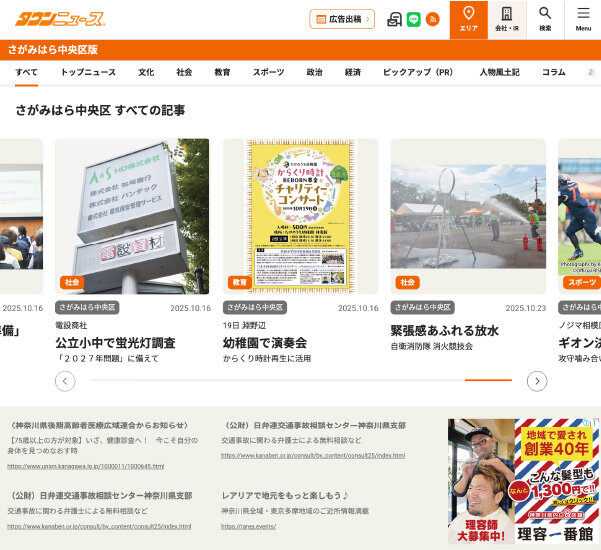Switch to the スポーツ tab
This screenshot has width=601, height=550.
268,72
